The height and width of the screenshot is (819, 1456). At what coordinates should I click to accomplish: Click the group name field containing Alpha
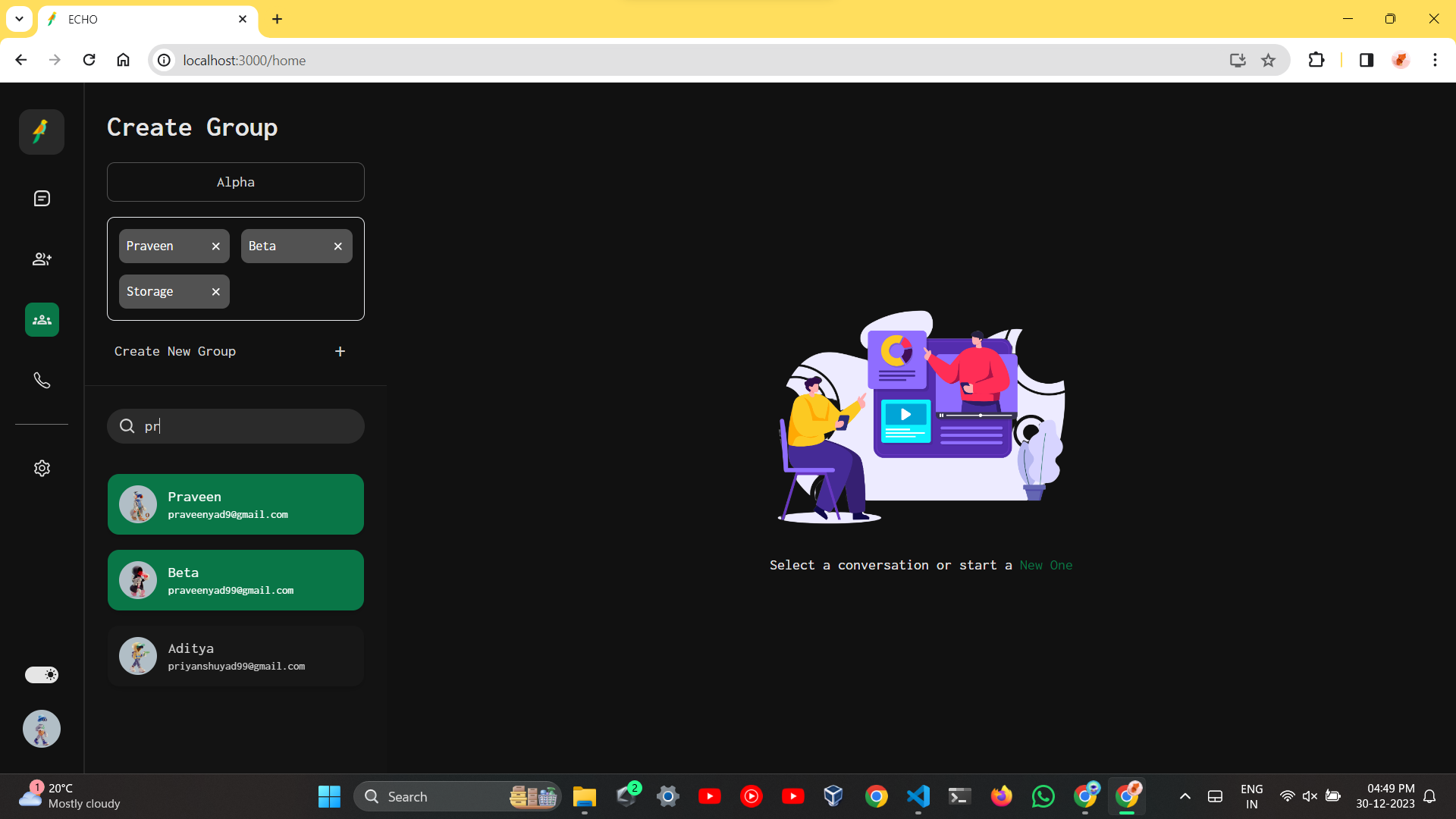(235, 182)
